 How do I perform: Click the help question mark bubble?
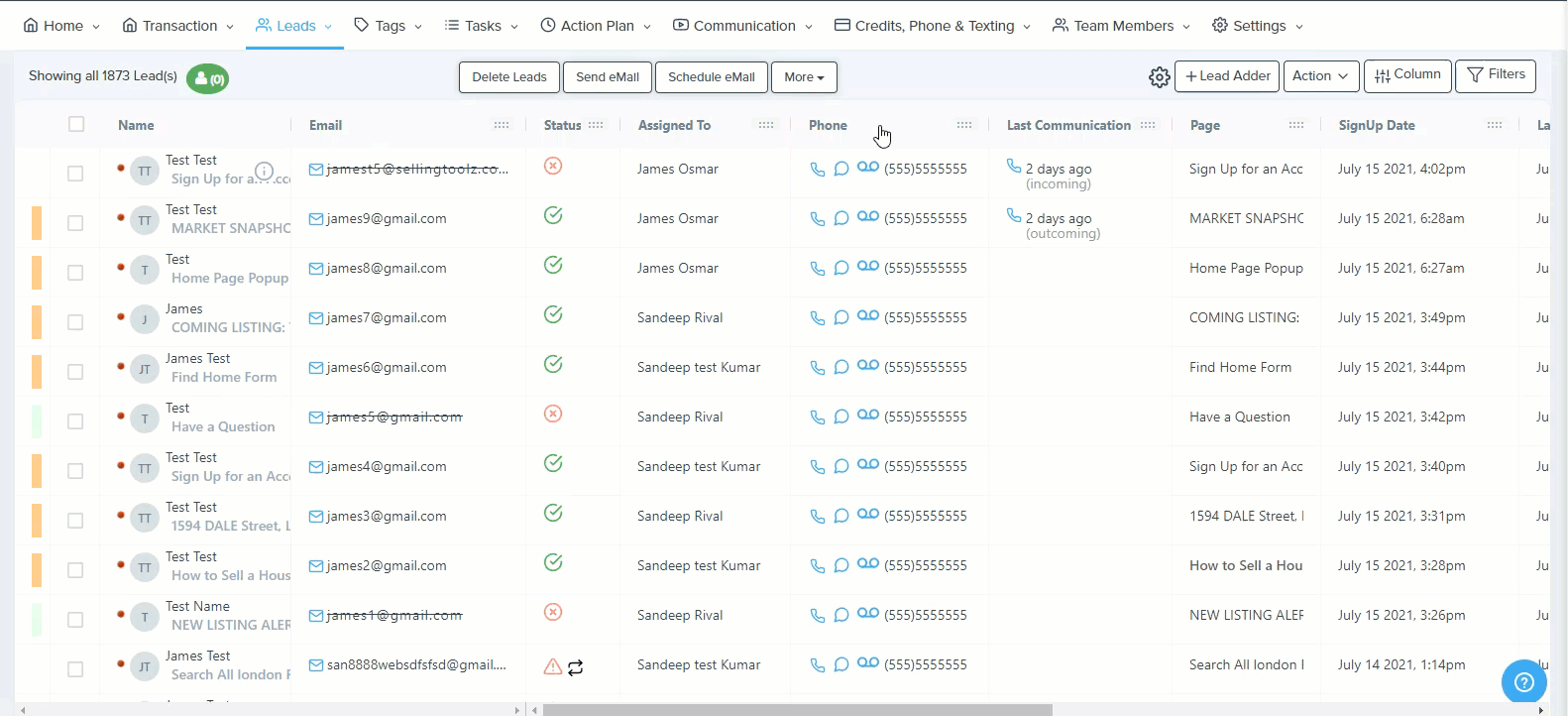(x=1523, y=681)
